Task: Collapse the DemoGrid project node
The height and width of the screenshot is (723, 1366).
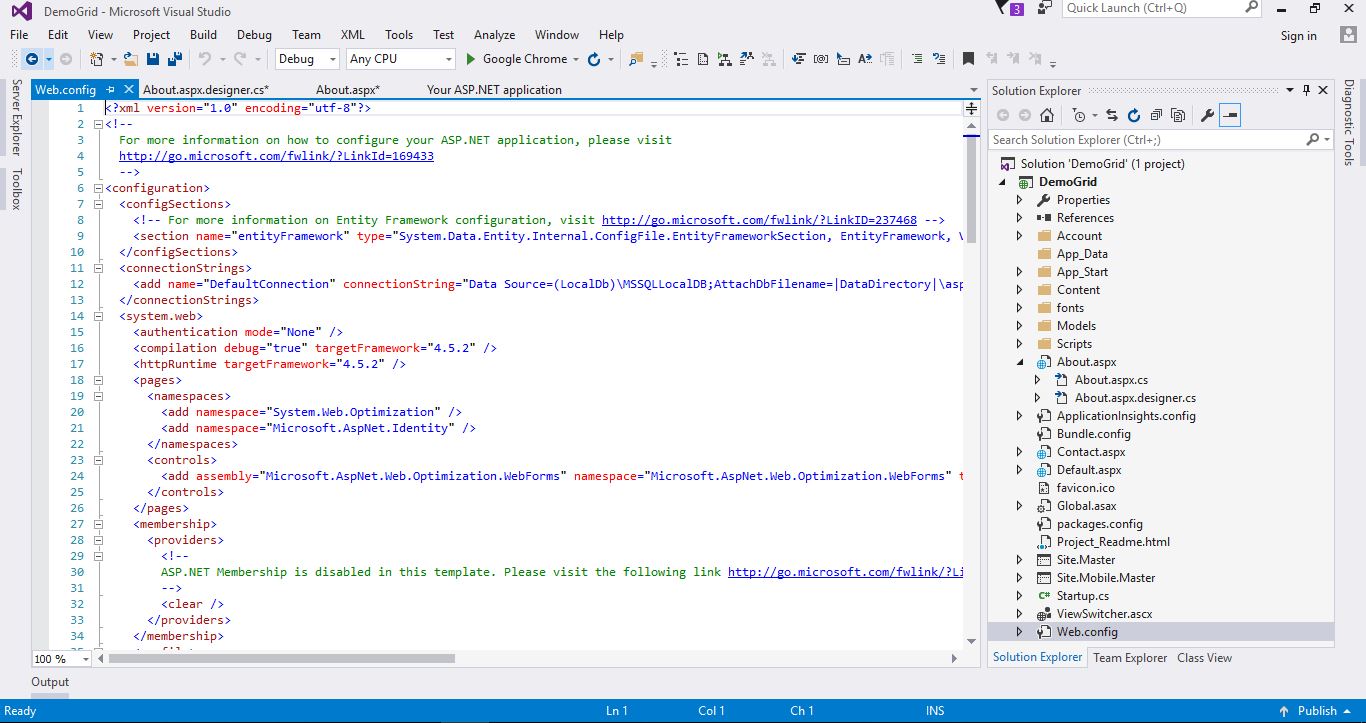Action: 1002,182
